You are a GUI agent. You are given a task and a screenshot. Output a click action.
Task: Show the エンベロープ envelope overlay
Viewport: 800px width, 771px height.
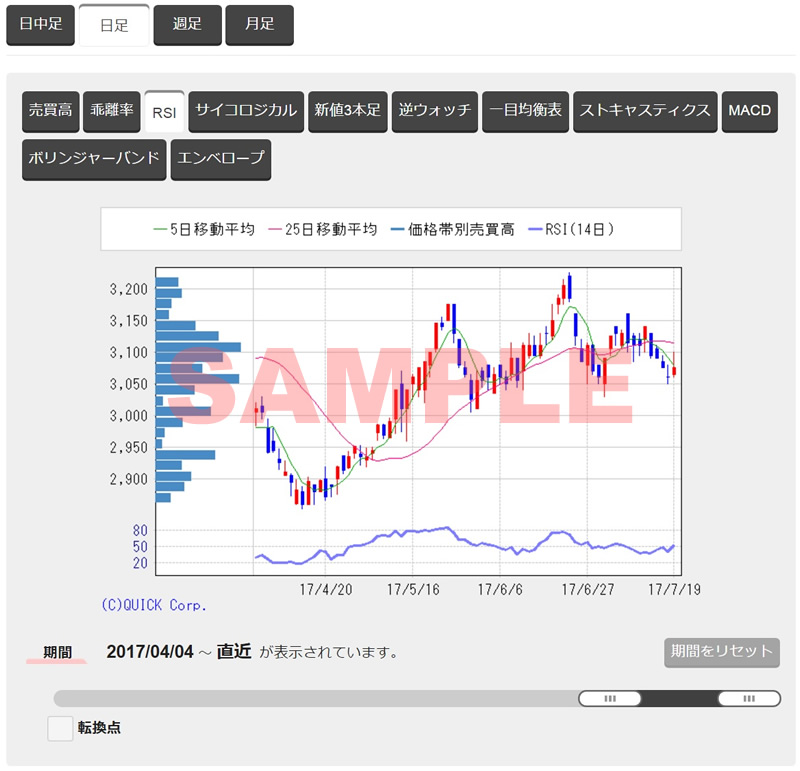pyautogui.click(x=220, y=160)
